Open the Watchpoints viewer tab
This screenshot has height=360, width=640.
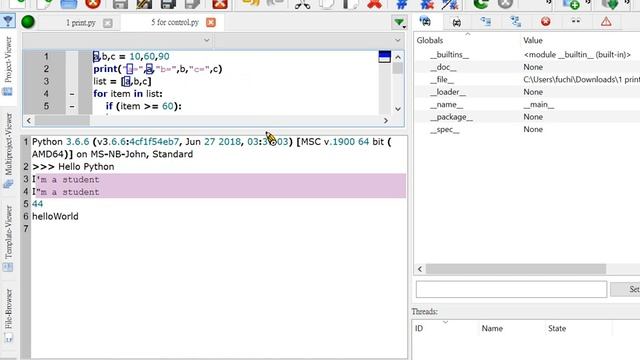[x=576, y=21]
